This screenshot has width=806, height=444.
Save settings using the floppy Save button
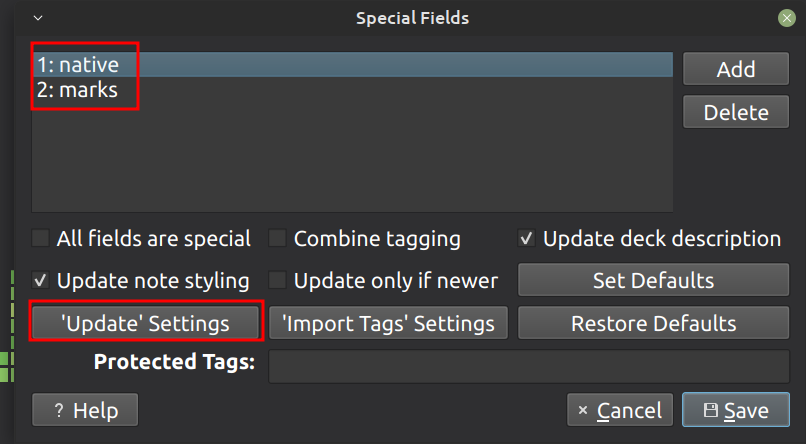pyautogui.click(x=736, y=410)
